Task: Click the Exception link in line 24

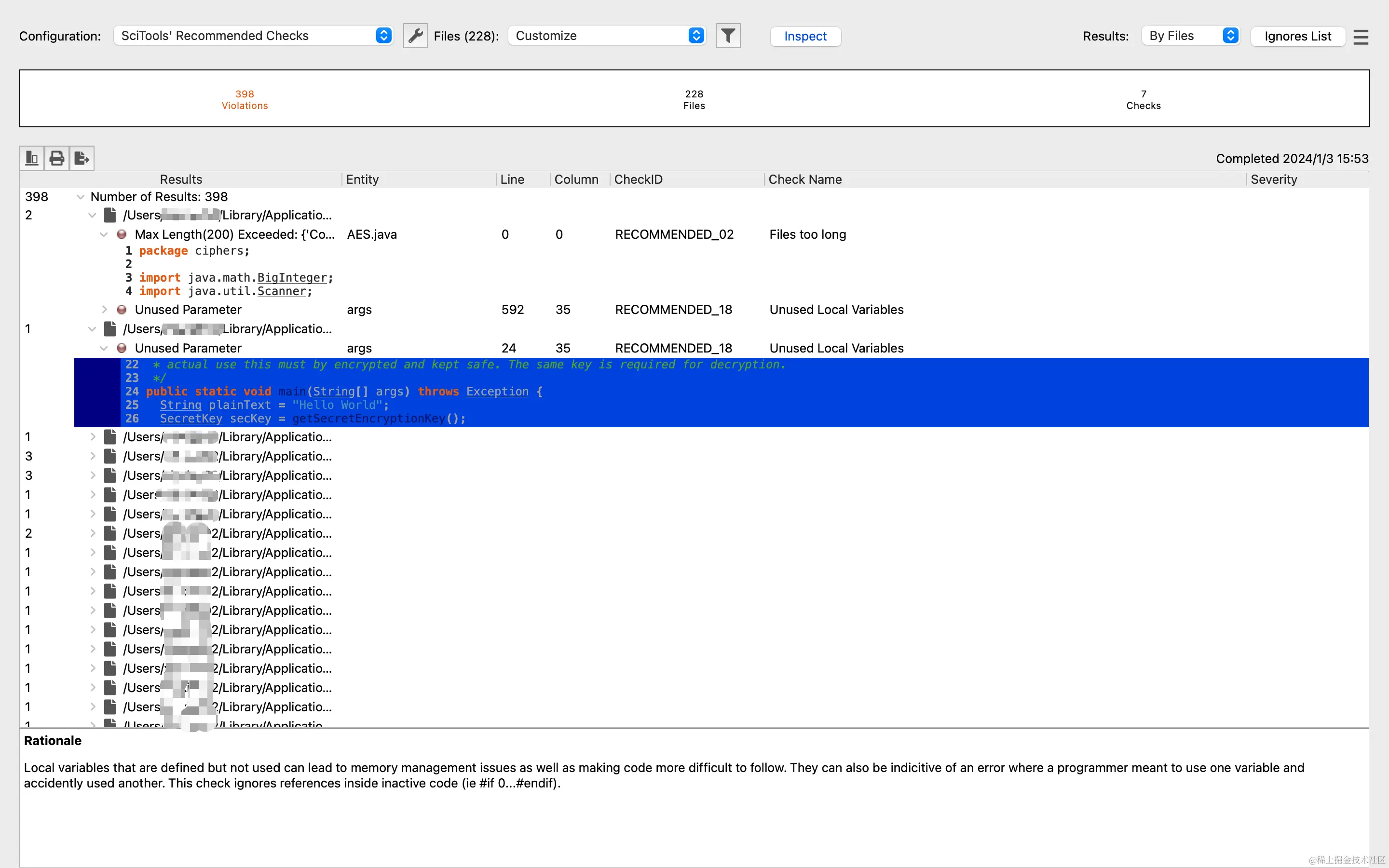Action: pyautogui.click(x=497, y=392)
